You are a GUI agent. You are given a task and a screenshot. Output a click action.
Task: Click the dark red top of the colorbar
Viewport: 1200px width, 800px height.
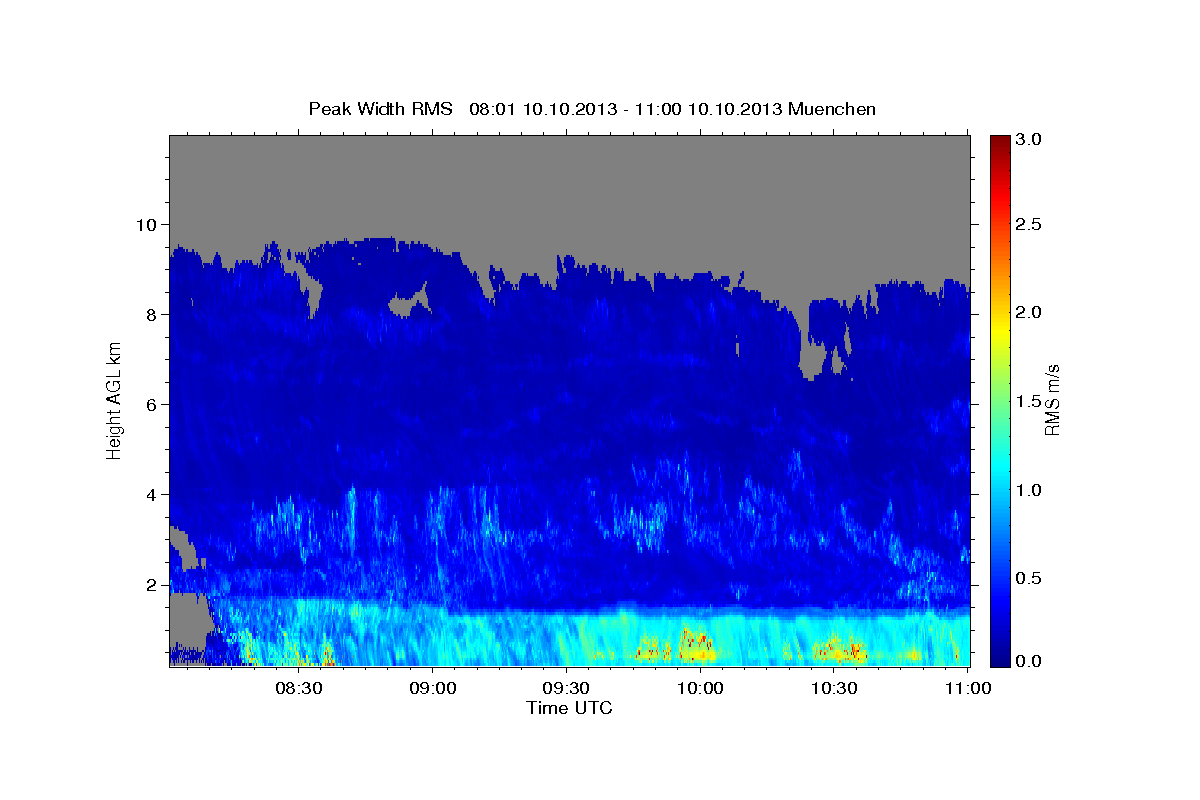[999, 145]
